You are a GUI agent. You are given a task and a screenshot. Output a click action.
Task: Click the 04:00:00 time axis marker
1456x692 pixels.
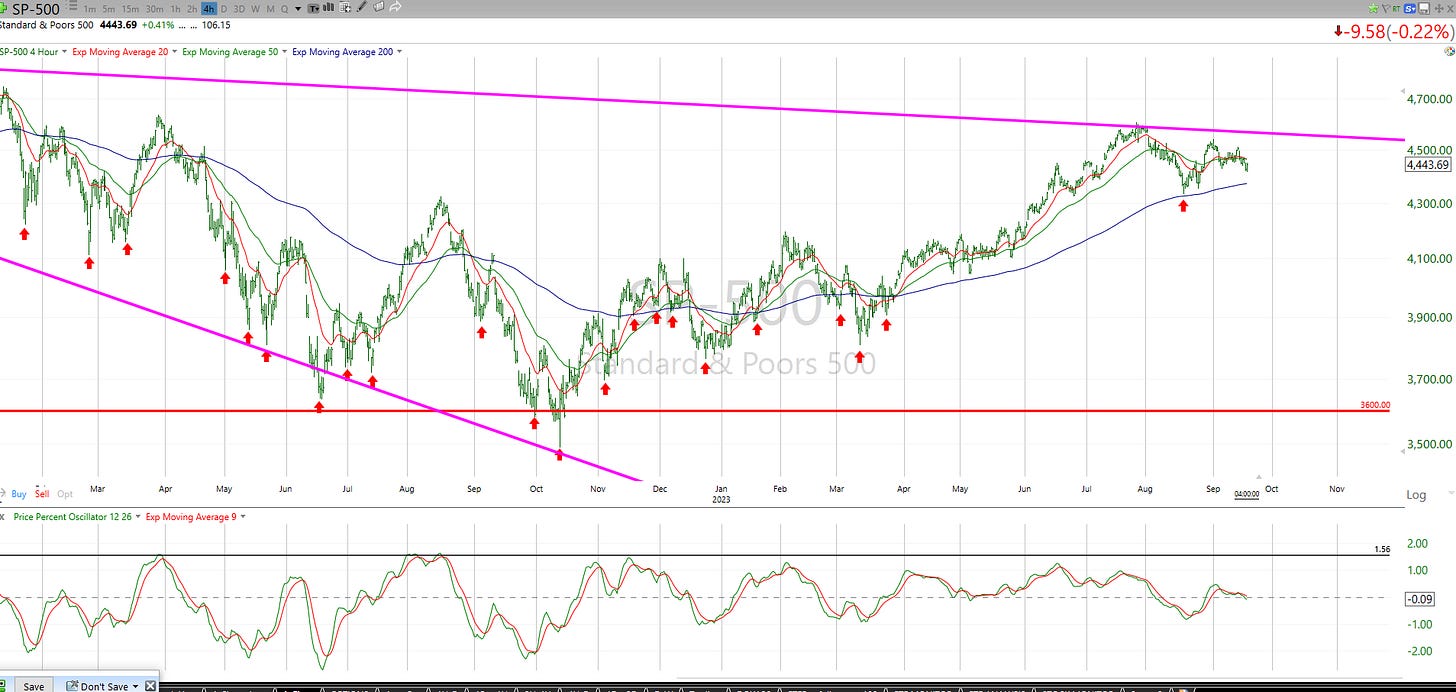click(x=1246, y=494)
